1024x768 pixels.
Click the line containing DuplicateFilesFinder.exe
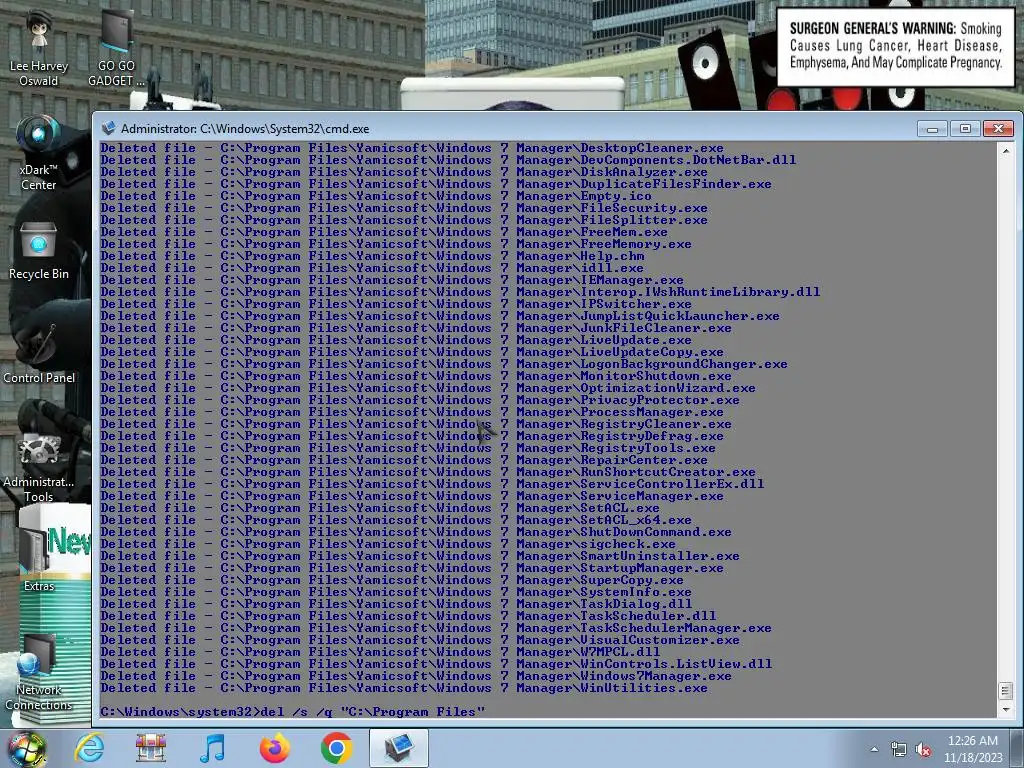click(436, 184)
